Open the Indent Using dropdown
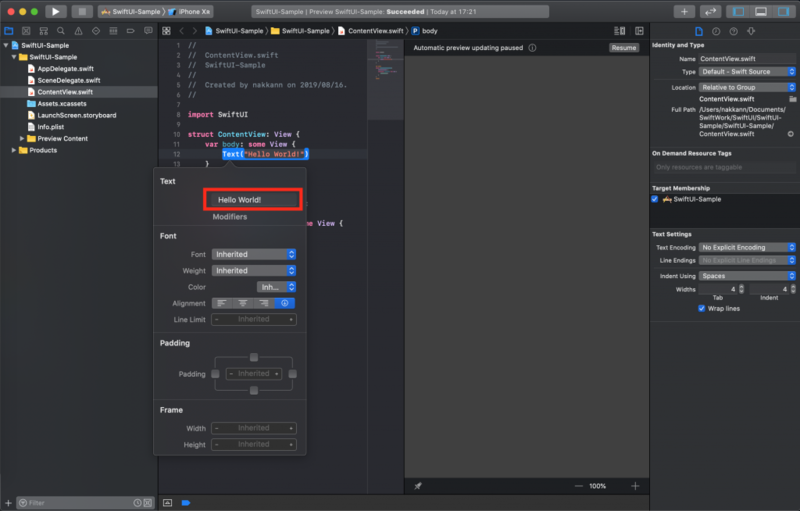 [747, 276]
